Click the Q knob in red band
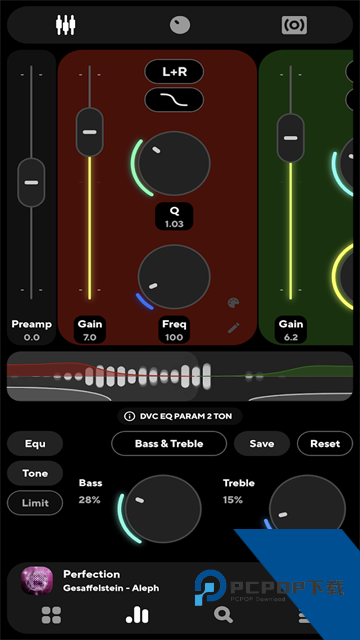The height and width of the screenshot is (640, 360). (x=174, y=163)
